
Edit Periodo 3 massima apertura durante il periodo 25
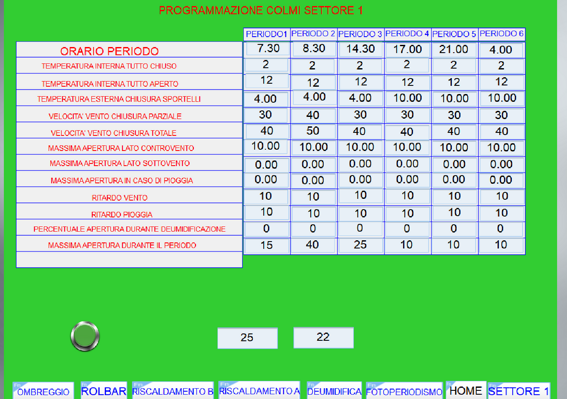click(x=361, y=245)
